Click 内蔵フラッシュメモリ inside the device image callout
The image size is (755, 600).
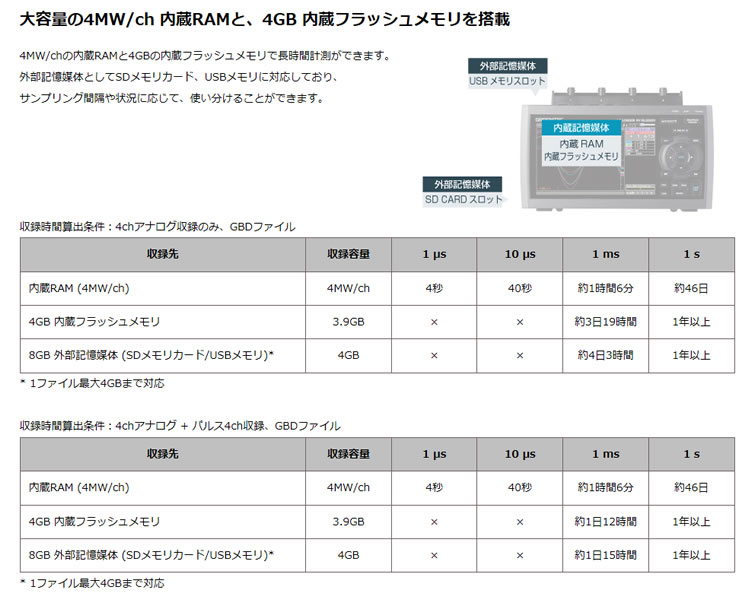pyautogui.click(x=581, y=157)
